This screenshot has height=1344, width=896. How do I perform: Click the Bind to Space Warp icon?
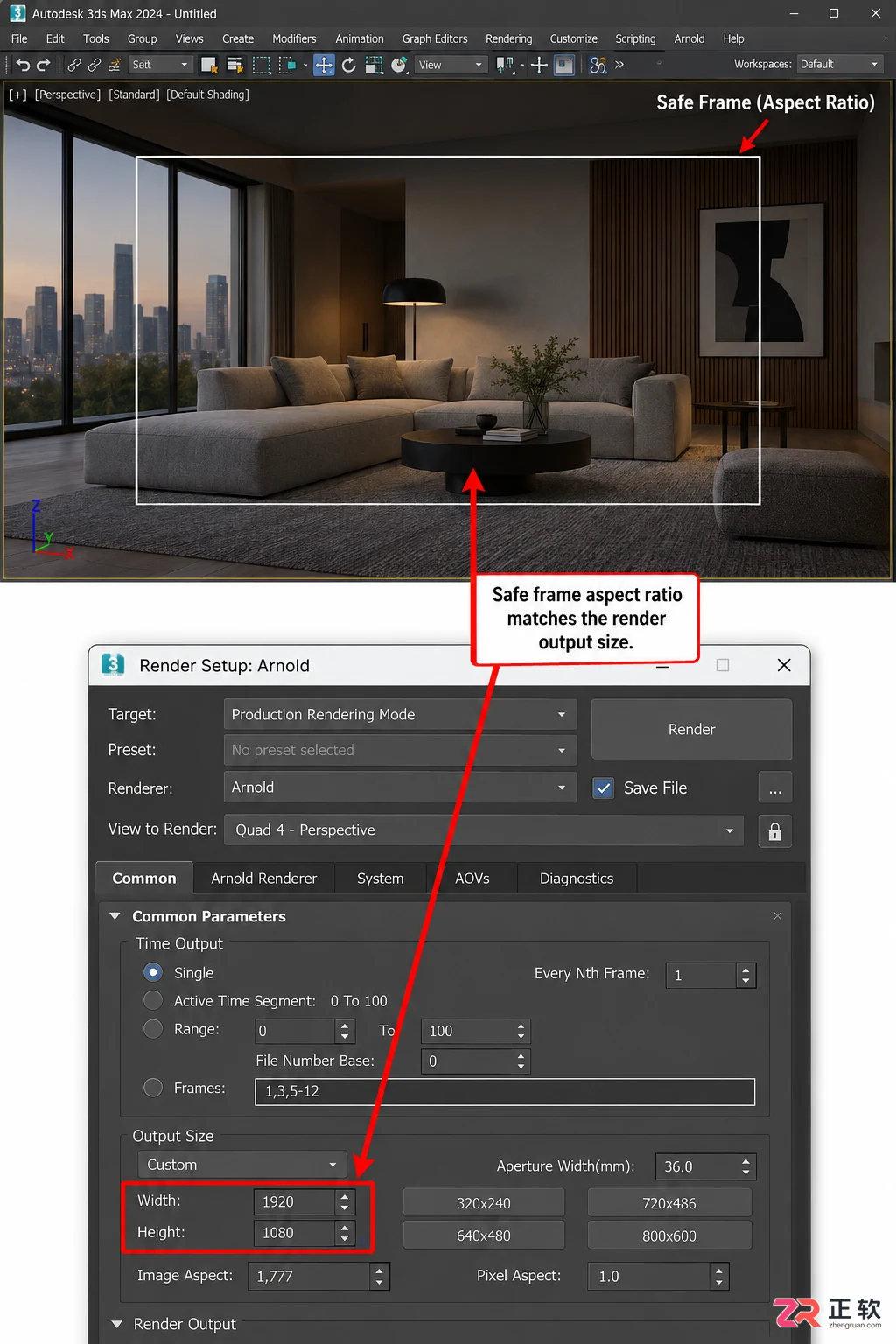tap(115, 65)
